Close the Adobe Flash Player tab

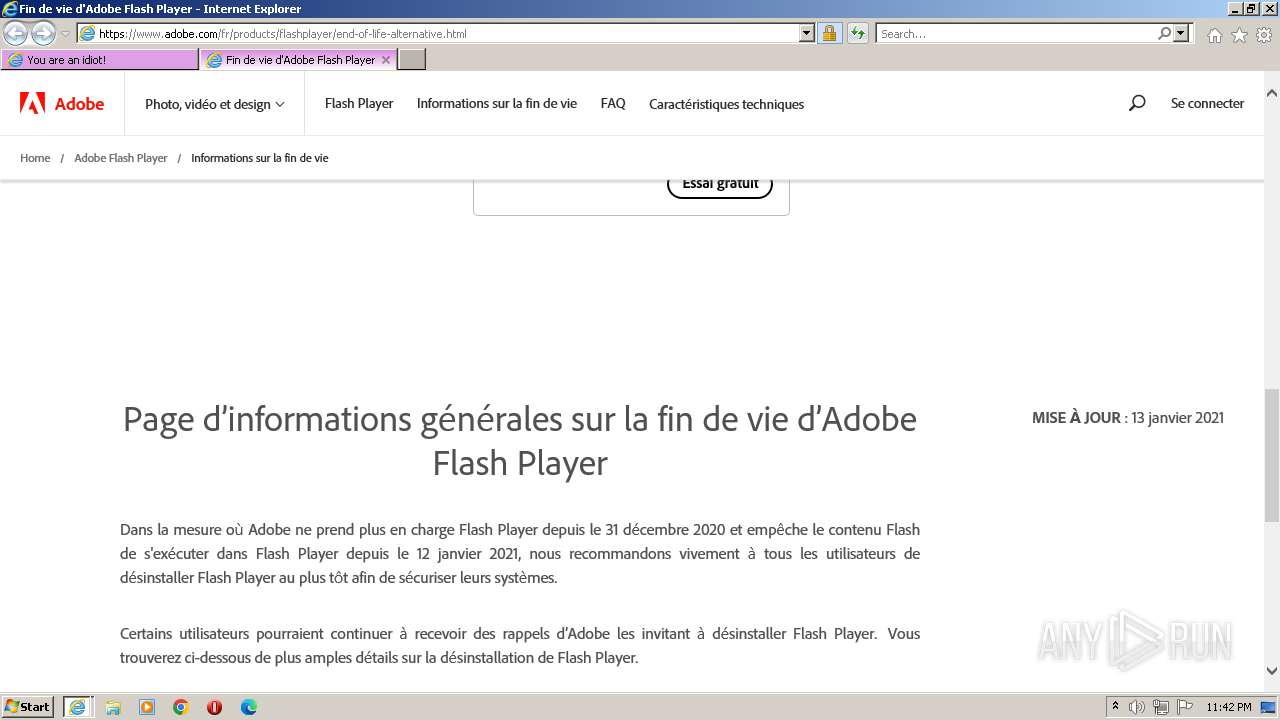pos(386,60)
